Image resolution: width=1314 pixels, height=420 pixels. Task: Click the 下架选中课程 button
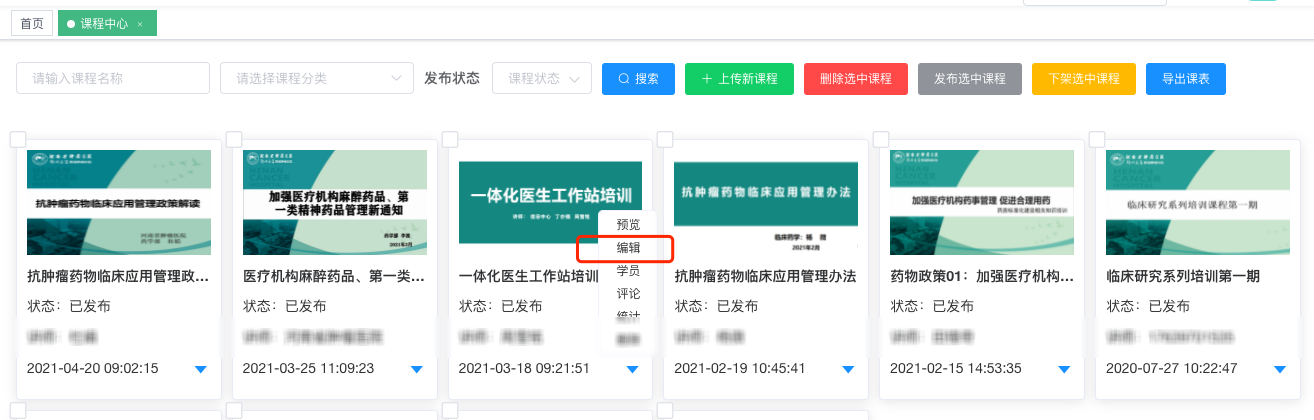point(1084,78)
